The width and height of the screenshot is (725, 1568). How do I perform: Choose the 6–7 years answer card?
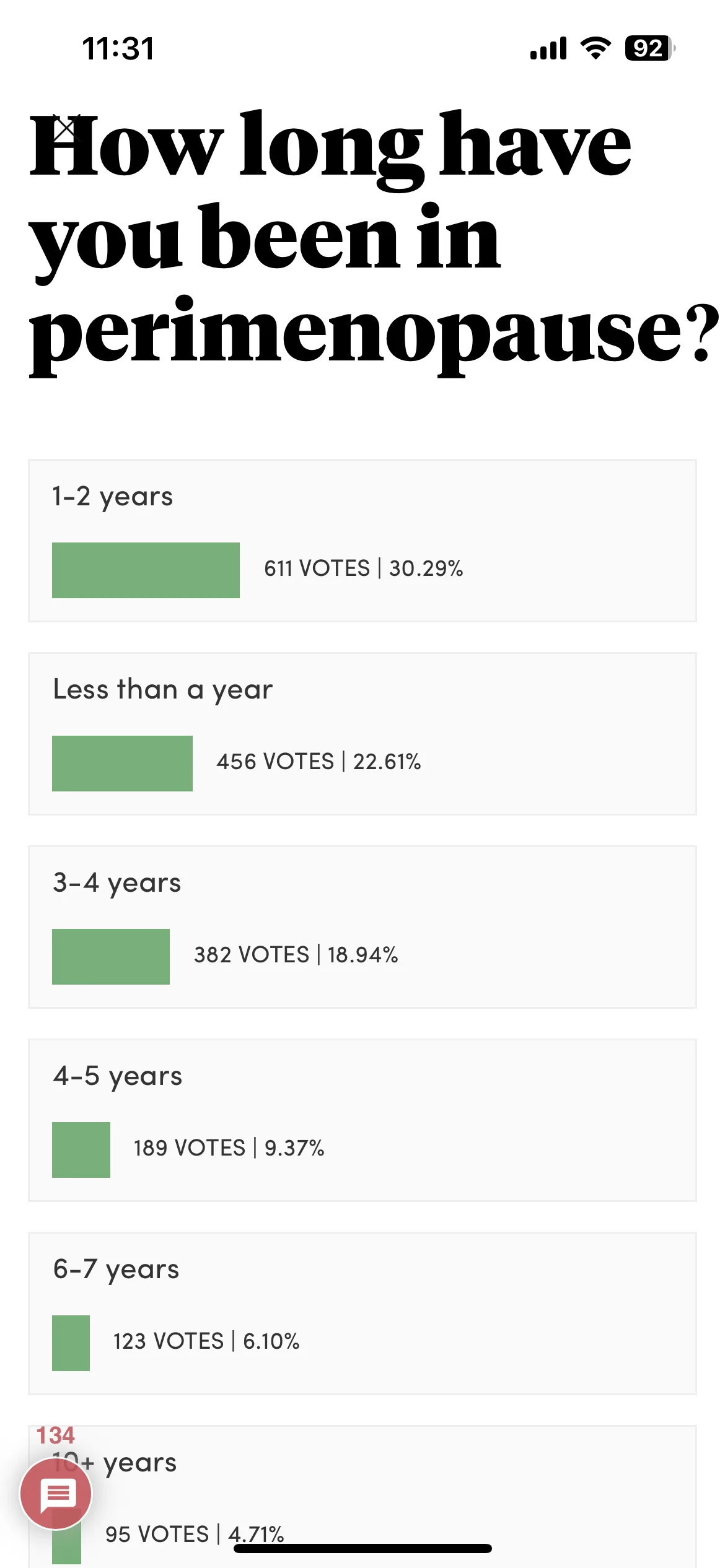(x=362, y=1313)
